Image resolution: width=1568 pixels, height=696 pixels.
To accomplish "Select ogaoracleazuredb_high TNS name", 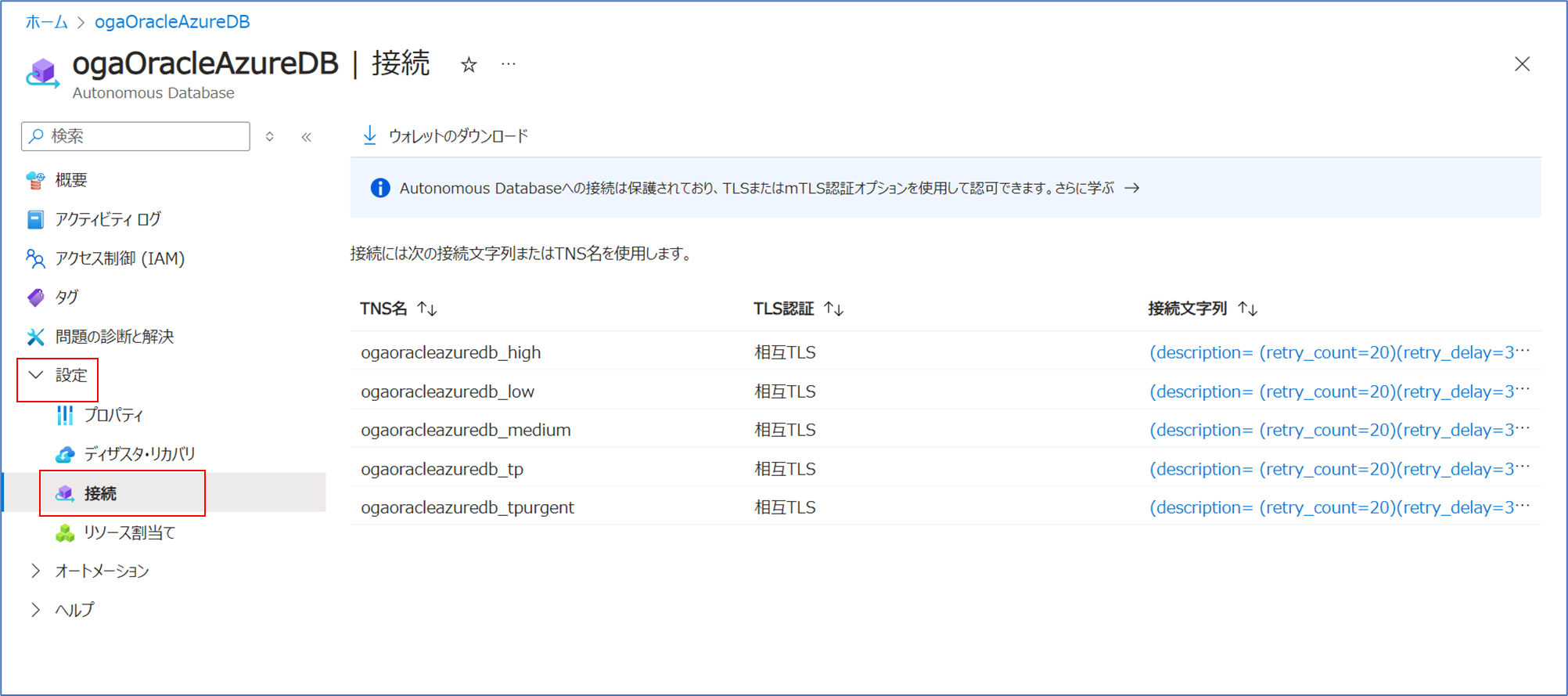I will pyautogui.click(x=451, y=352).
